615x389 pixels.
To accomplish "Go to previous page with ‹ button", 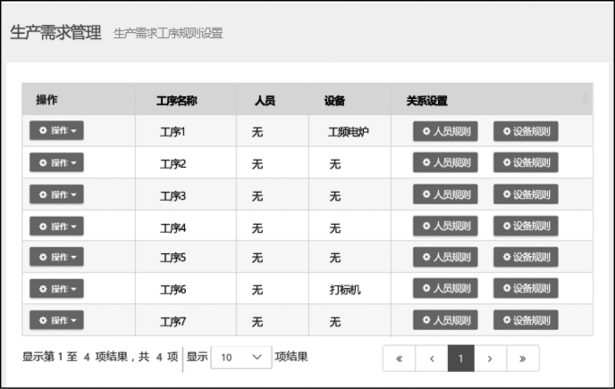I will click(x=431, y=358).
